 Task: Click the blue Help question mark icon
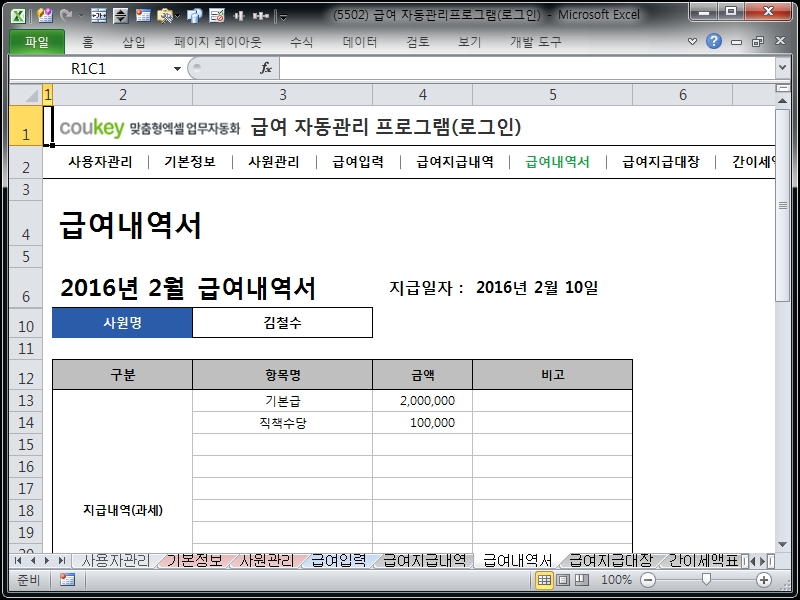pyautogui.click(x=714, y=41)
